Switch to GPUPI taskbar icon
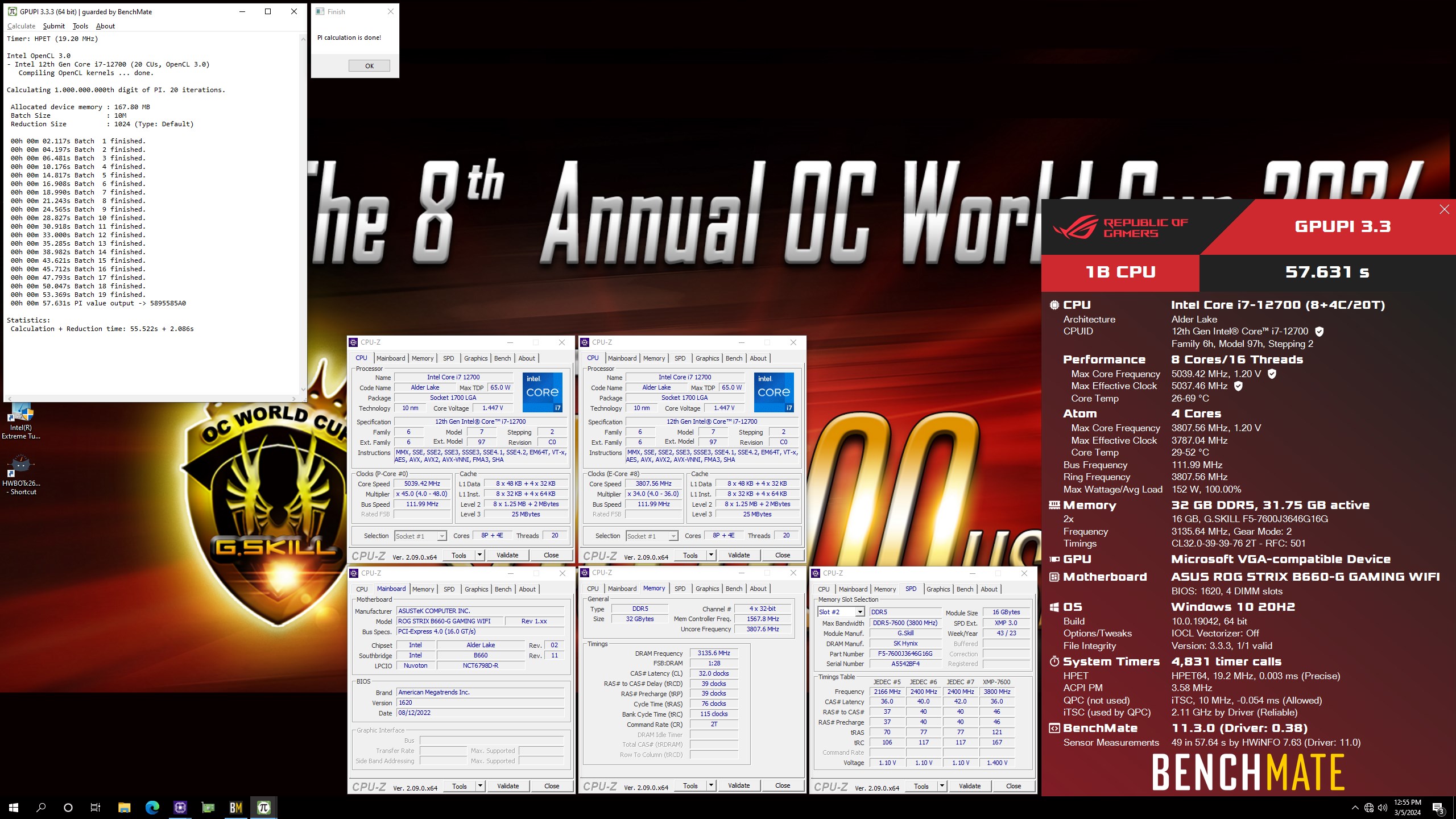Image resolution: width=1456 pixels, height=819 pixels. click(263, 807)
